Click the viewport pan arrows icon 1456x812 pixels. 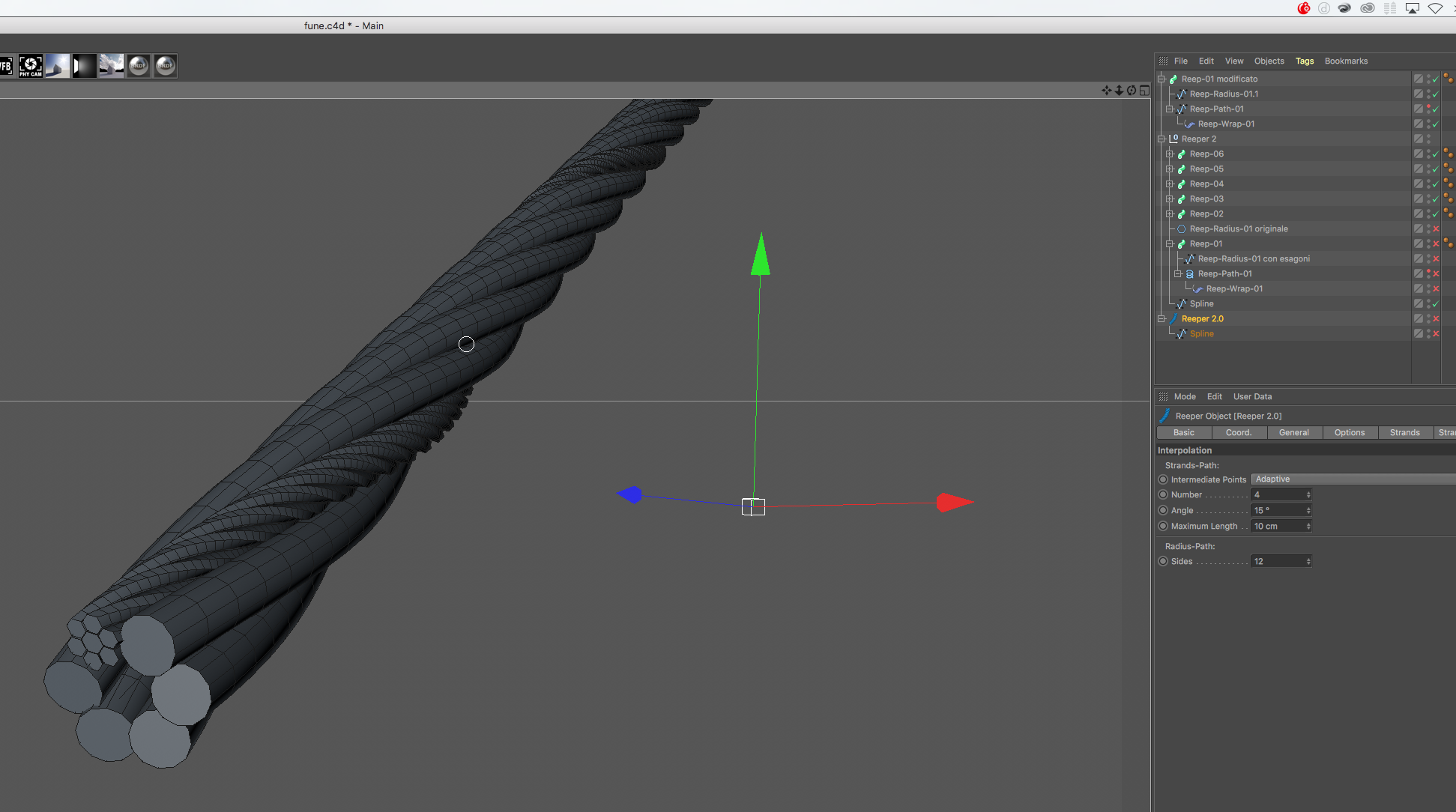pos(1106,91)
